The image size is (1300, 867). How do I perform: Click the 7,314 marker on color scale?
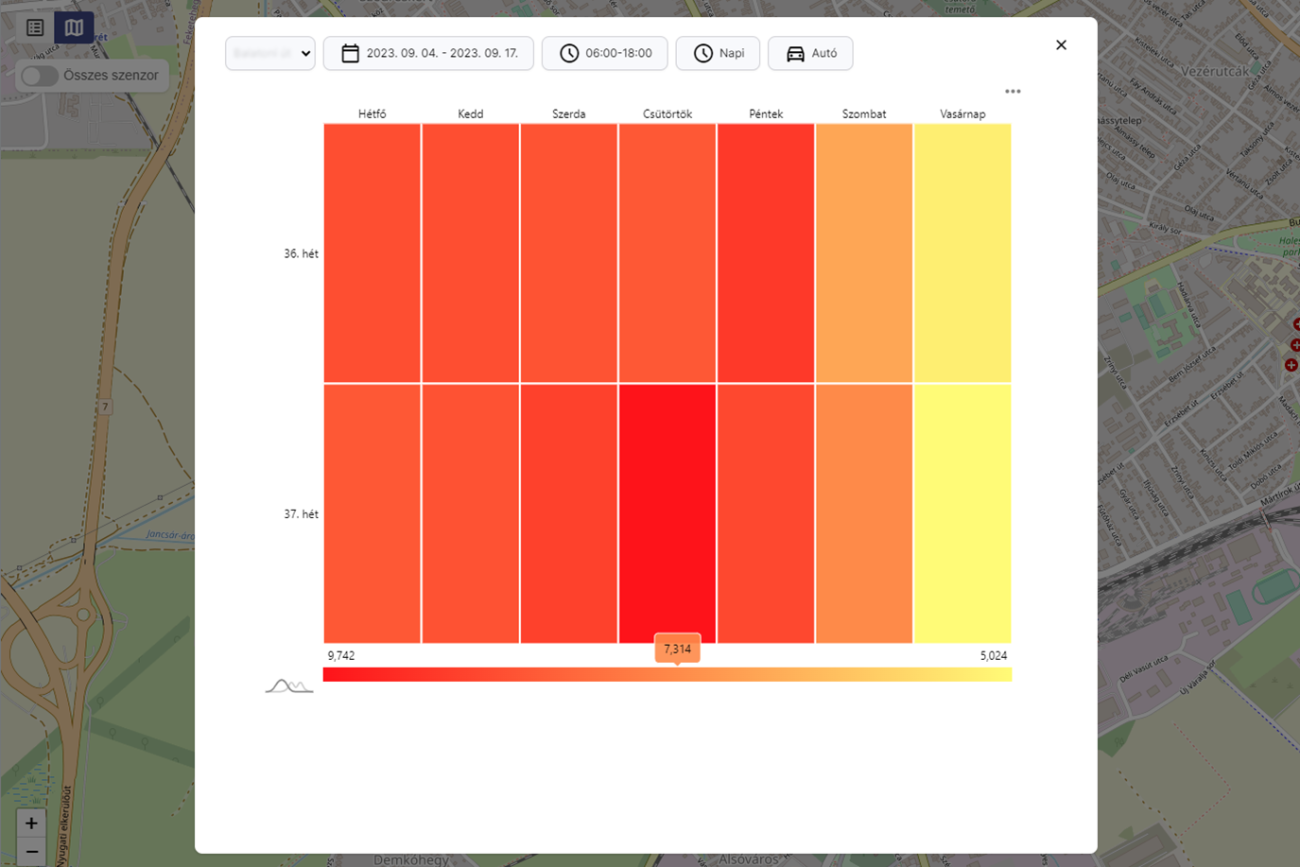tap(677, 649)
